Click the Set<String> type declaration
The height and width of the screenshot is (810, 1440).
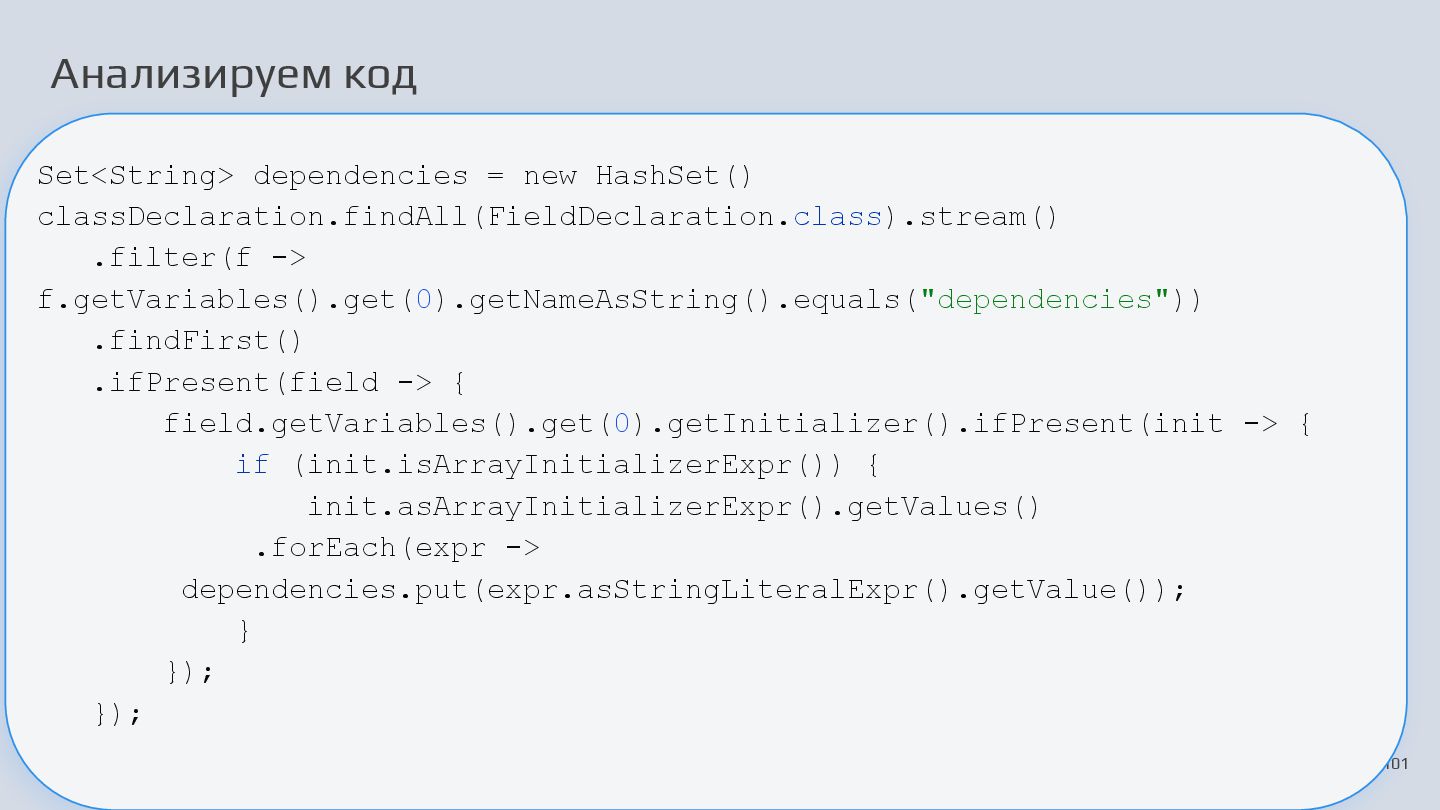(135, 176)
